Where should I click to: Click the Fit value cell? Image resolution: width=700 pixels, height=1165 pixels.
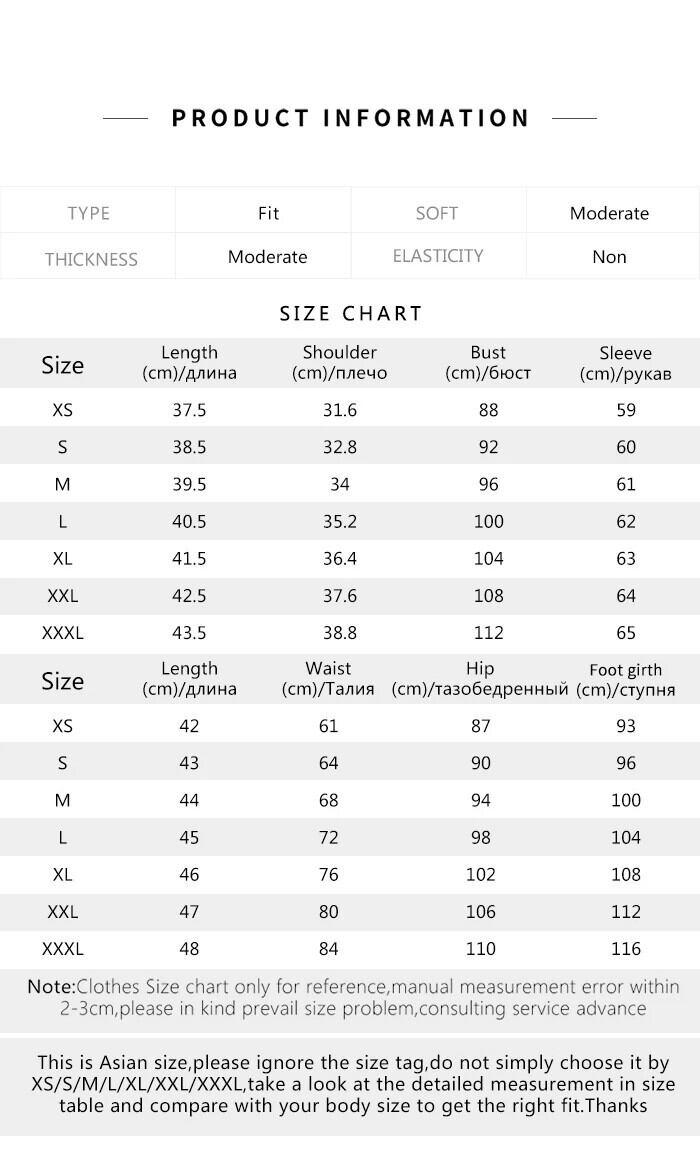click(x=268, y=213)
